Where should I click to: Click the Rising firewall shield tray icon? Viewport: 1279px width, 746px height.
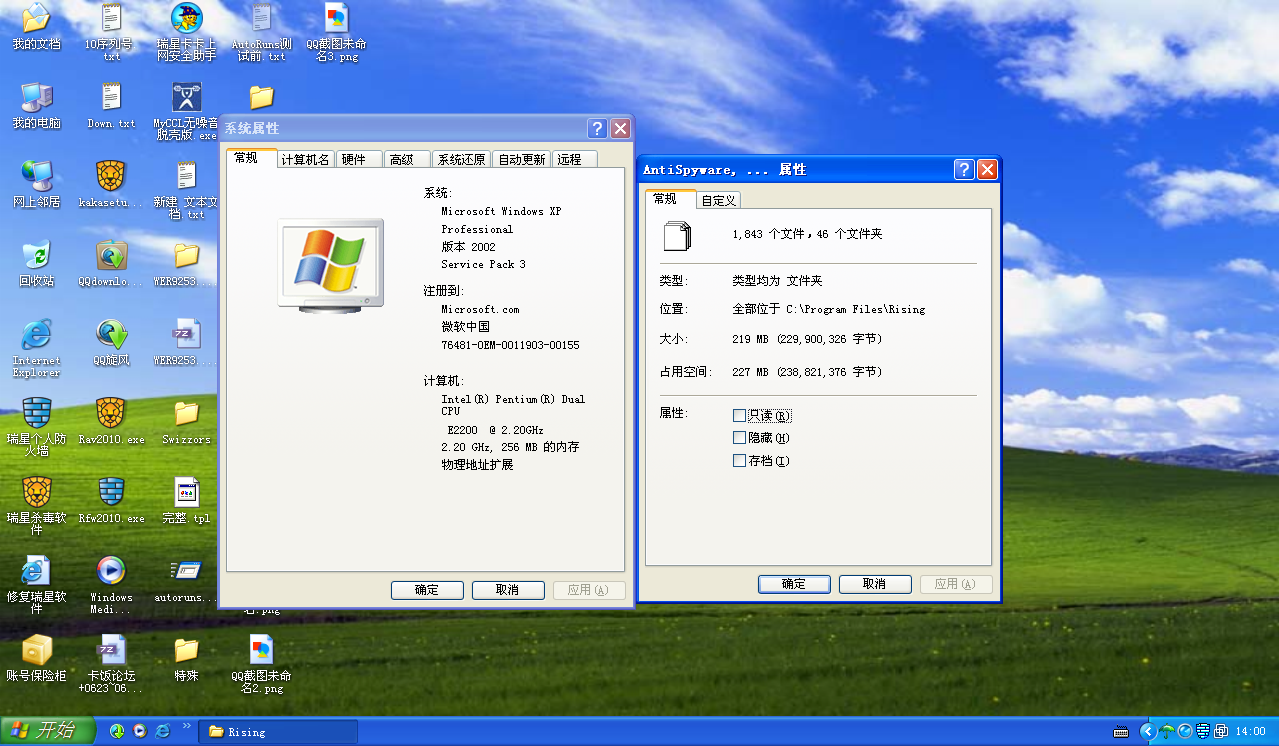coord(1203,732)
